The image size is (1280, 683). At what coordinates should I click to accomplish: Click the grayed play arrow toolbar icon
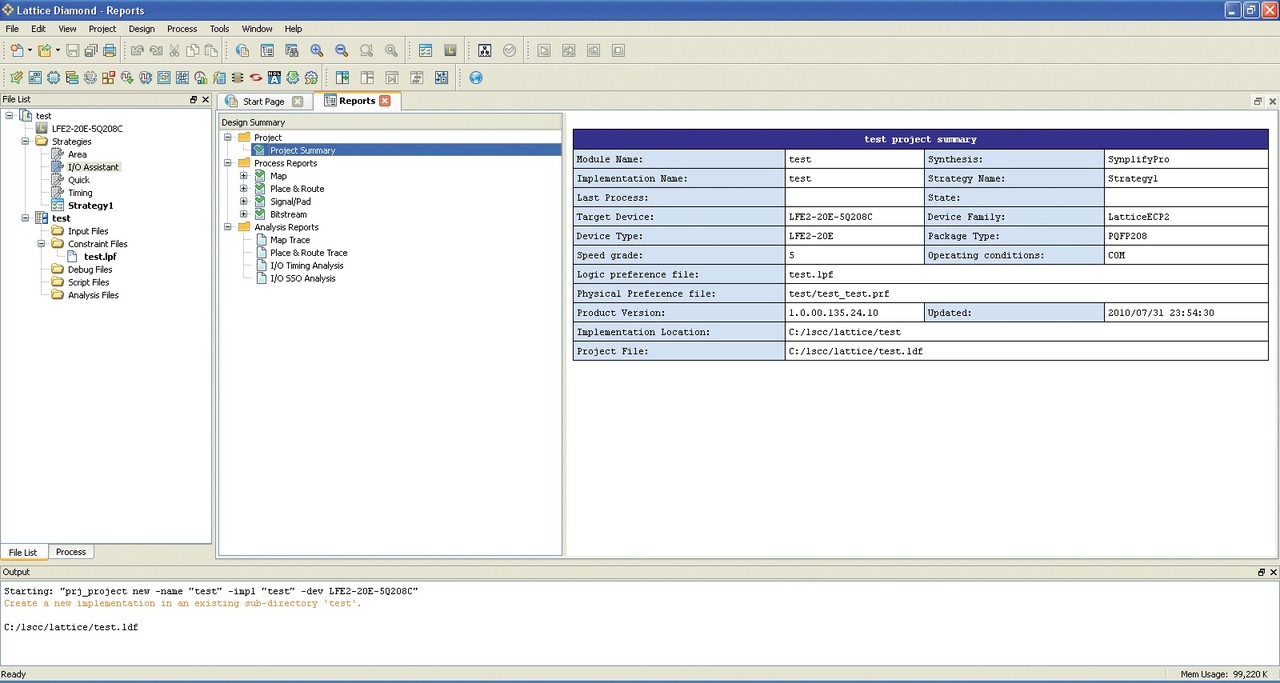coord(544,51)
